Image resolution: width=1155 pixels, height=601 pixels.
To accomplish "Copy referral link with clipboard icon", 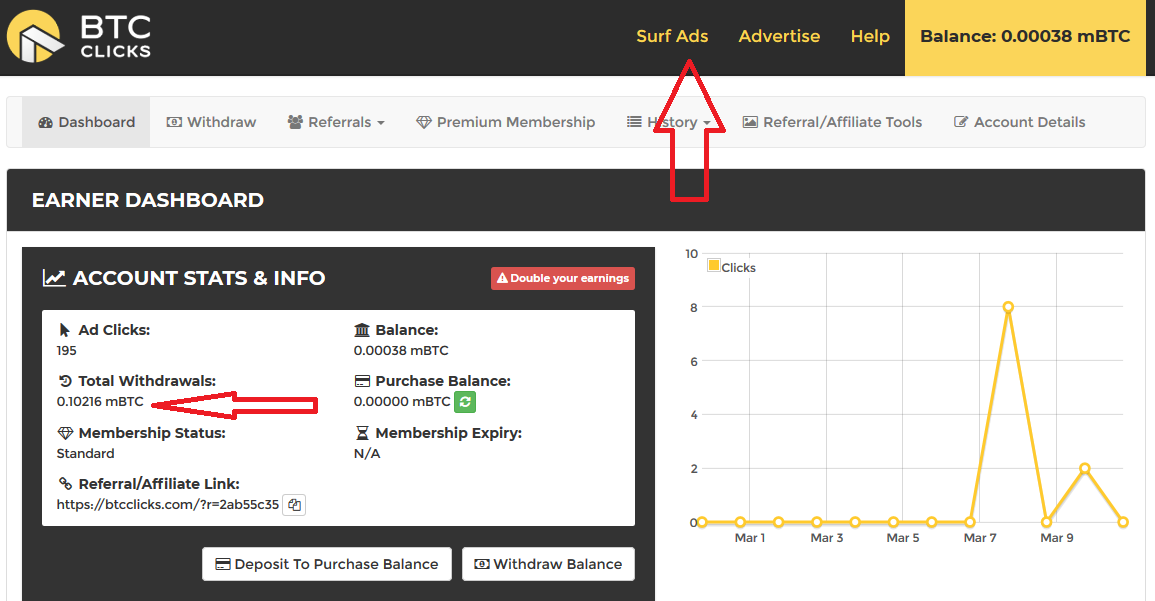I will pyautogui.click(x=294, y=505).
